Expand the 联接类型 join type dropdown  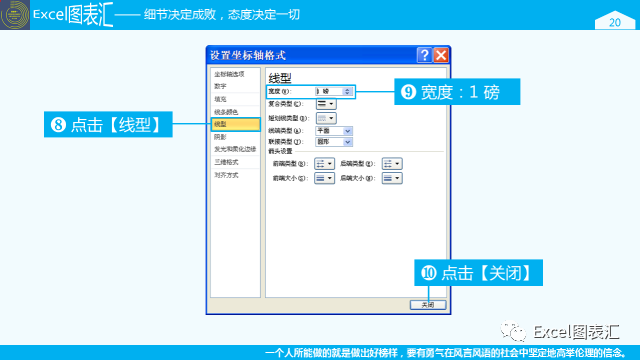pos(334,142)
